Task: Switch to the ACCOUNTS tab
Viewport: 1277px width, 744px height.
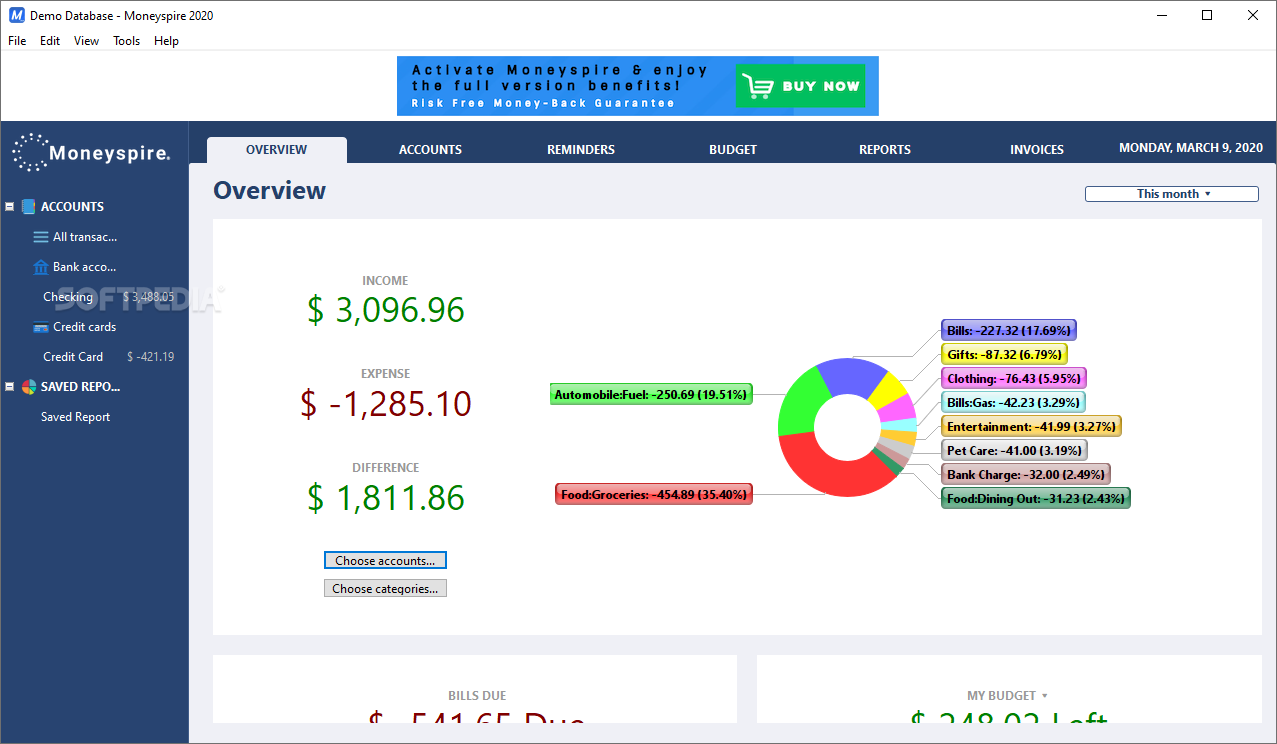Action: [430, 150]
